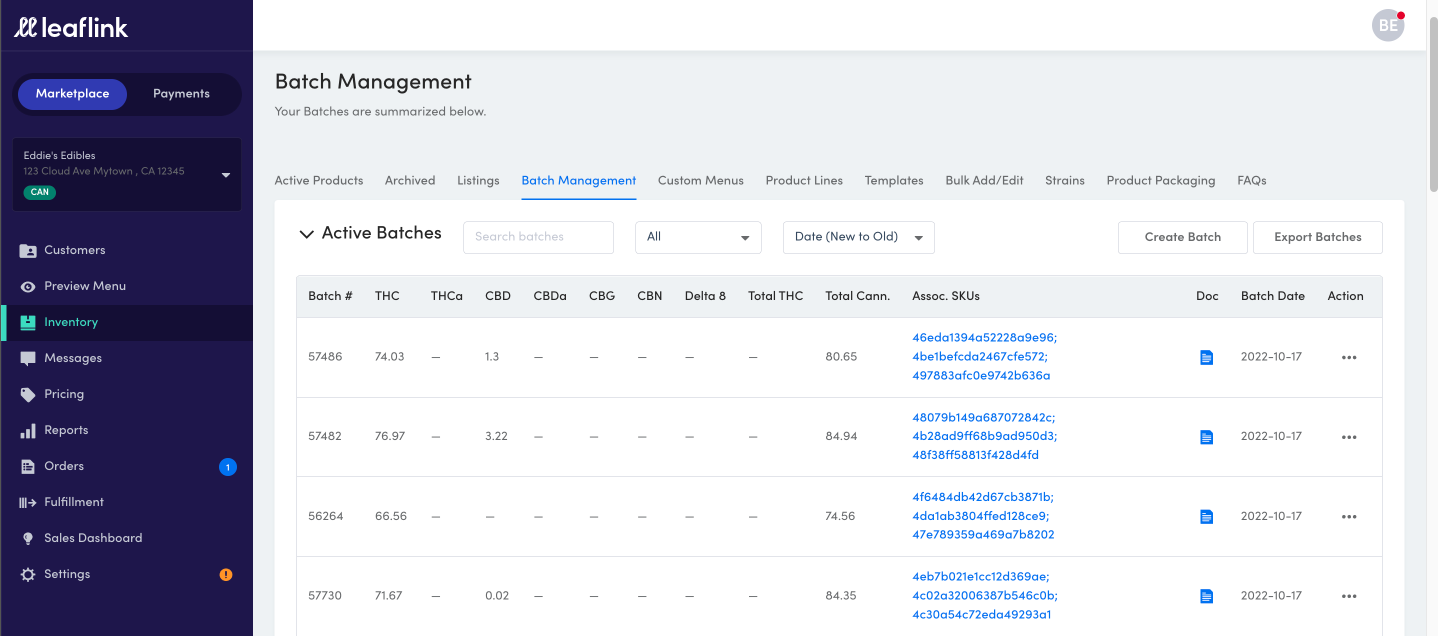Click CBD value 0.02

(x=497, y=596)
